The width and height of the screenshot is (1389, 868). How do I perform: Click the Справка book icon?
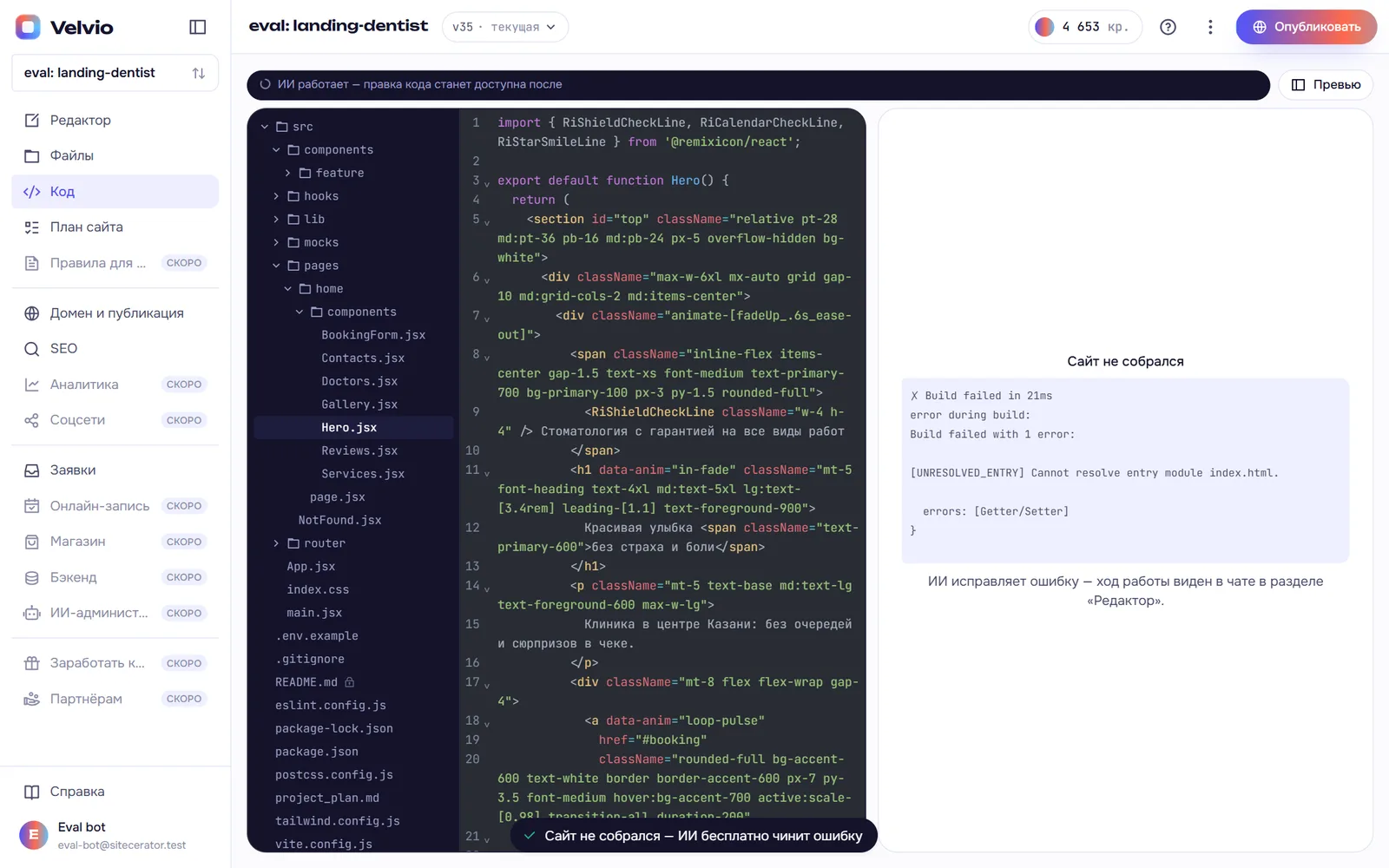pos(32,792)
